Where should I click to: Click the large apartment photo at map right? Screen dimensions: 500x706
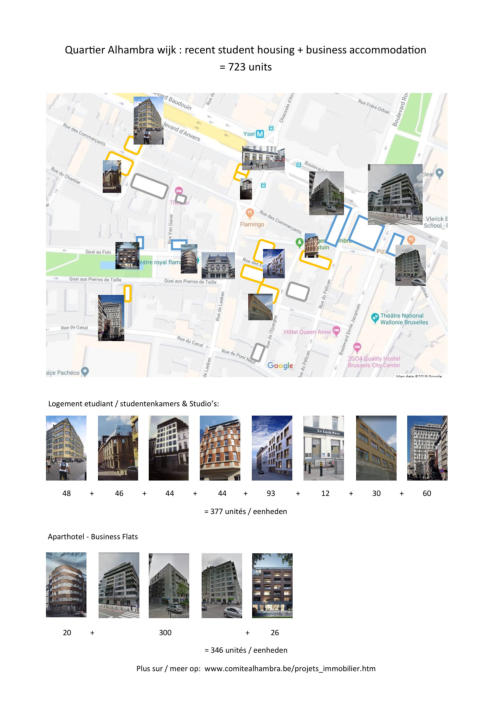pos(395,195)
